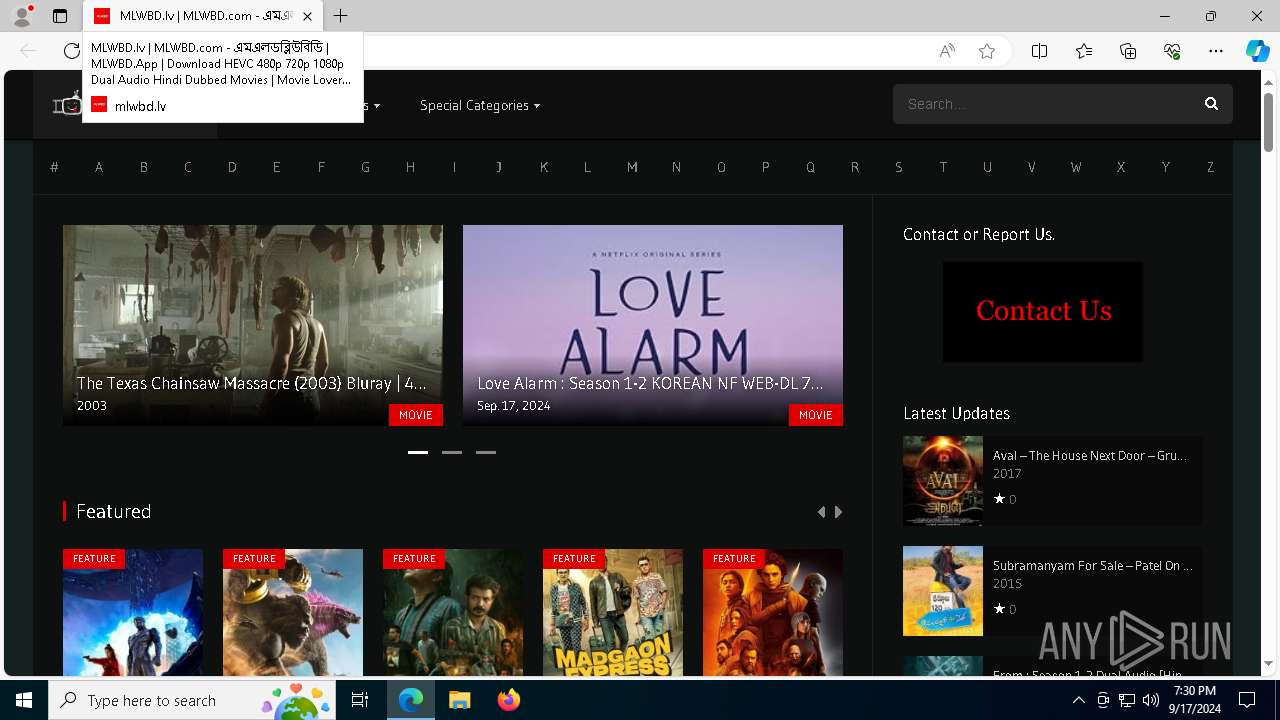Filter titles by letter T
1280x720 pixels.
click(x=943, y=167)
